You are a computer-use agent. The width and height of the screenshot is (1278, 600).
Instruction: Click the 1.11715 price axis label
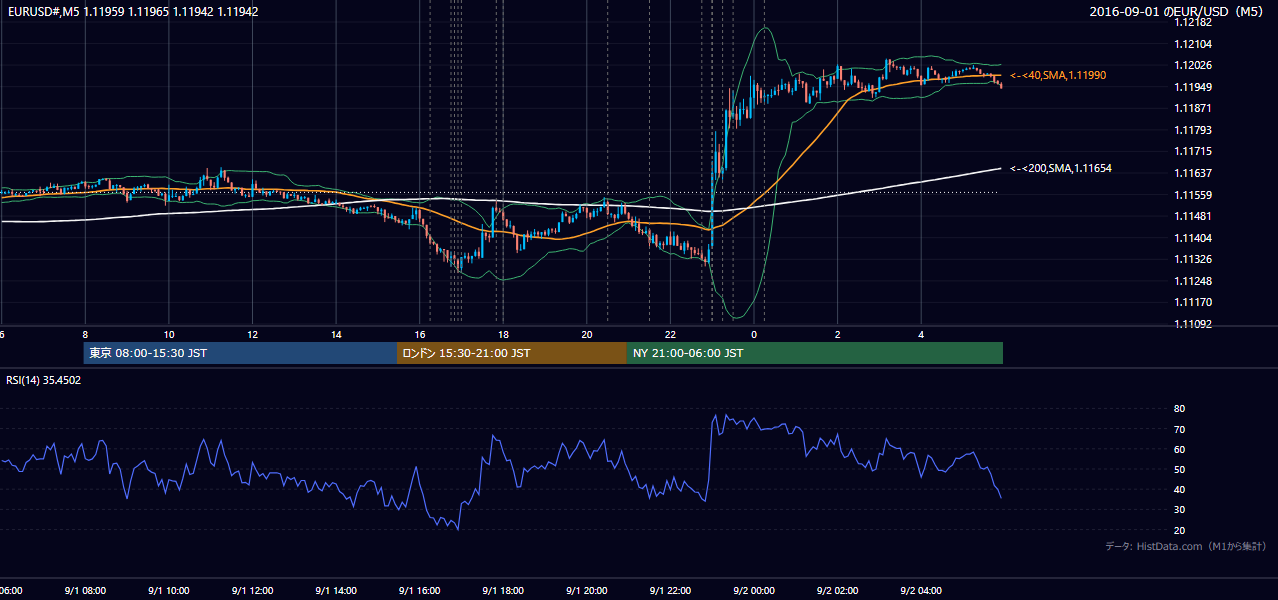coord(1193,151)
